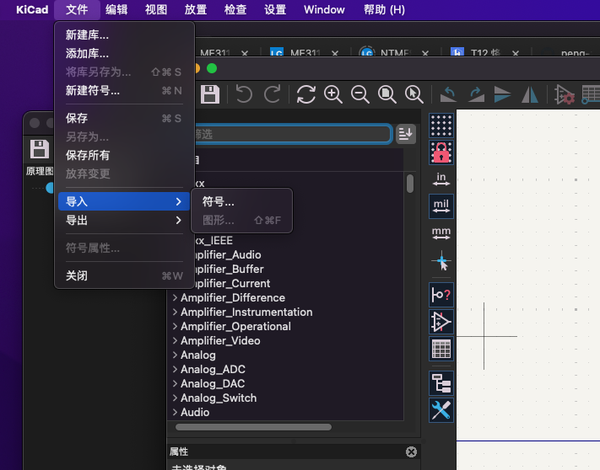Click the Rotate clockwise icon
This screenshot has height=470, width=600.
(476, 94)
